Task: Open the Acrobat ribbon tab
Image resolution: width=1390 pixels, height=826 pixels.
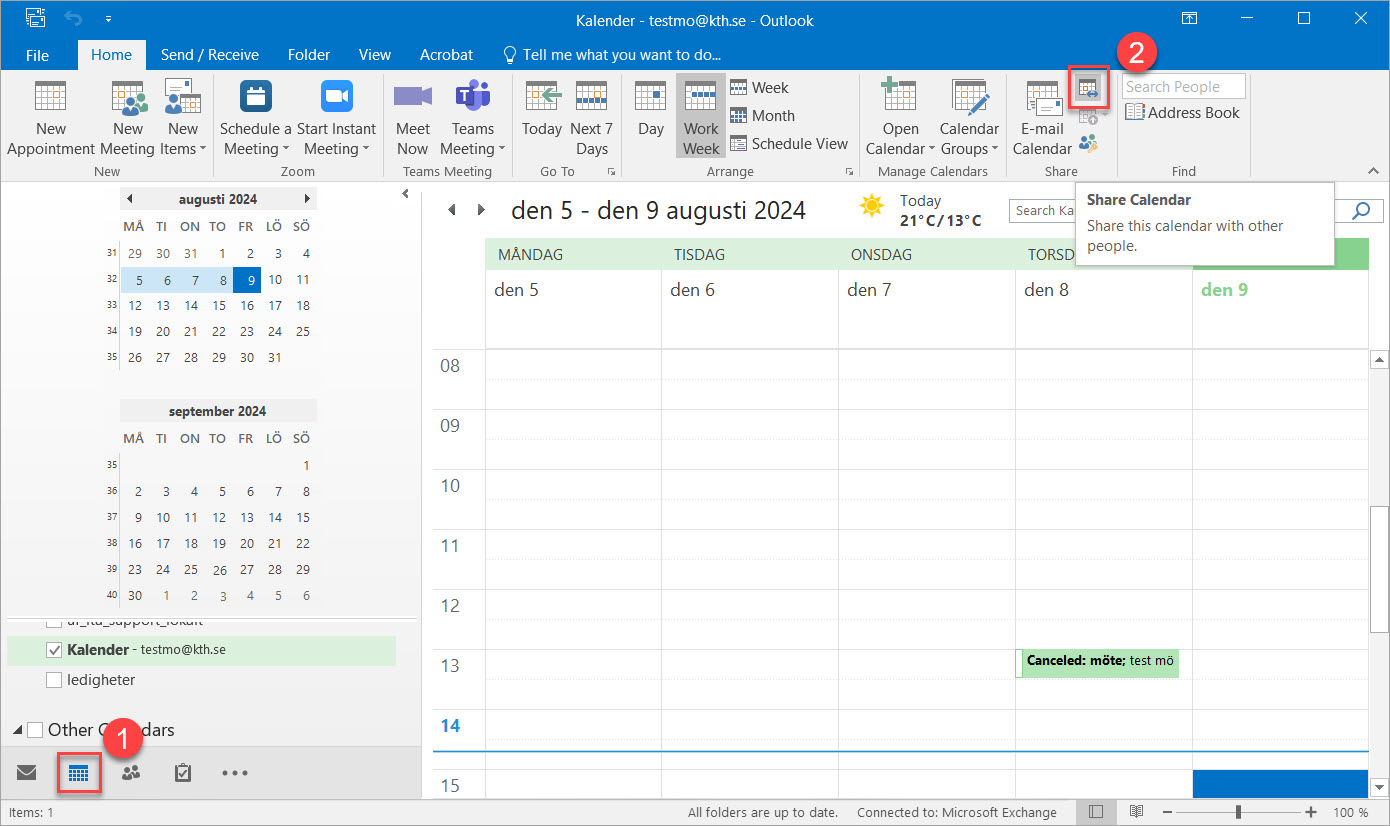Action: (446, 55)
